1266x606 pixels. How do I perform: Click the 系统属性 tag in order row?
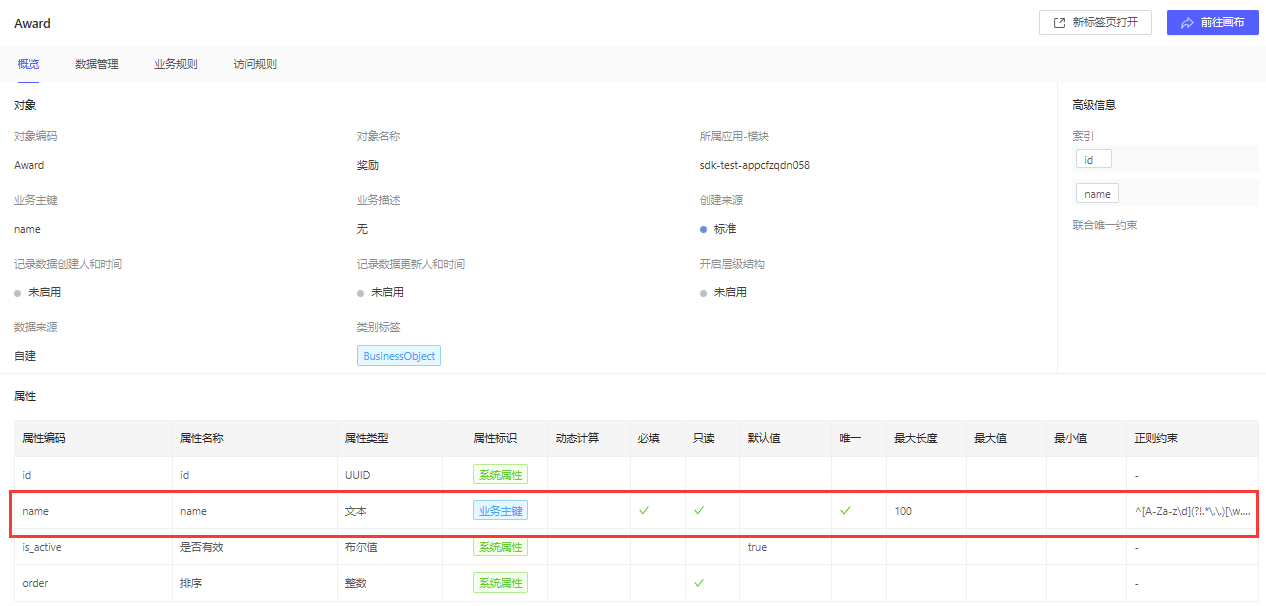500,583
